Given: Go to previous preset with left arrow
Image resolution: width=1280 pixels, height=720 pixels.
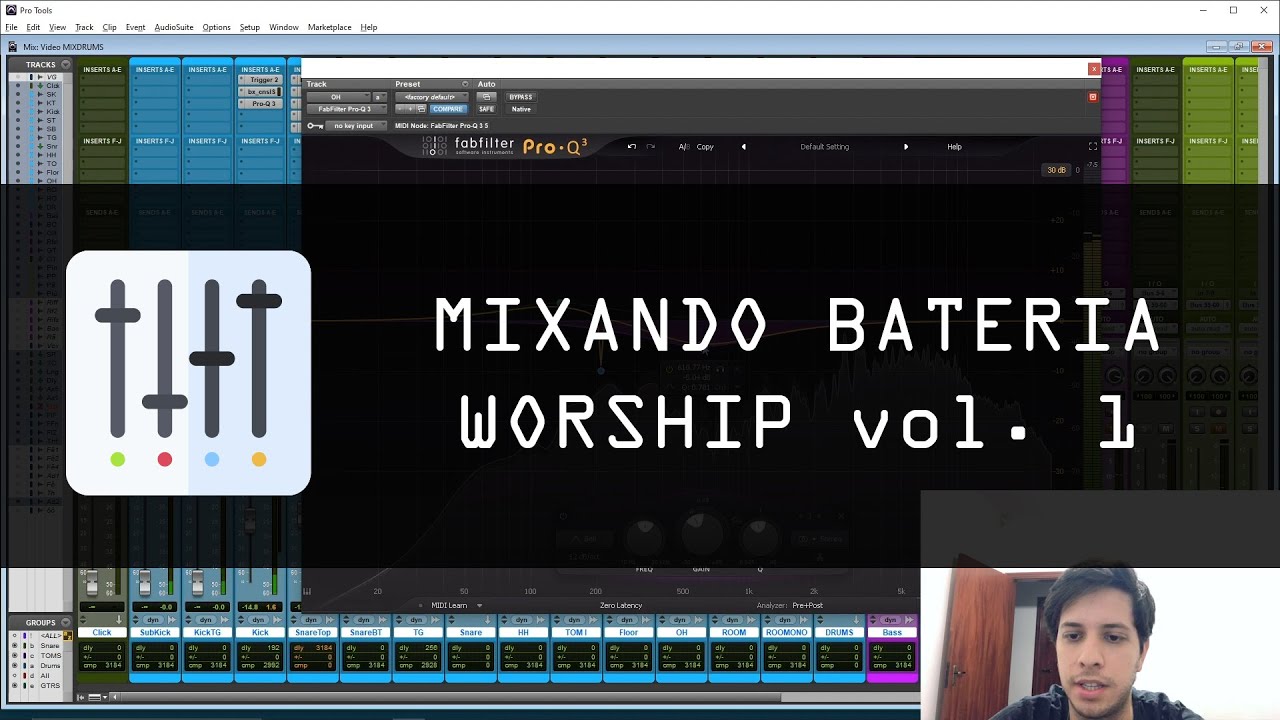Looking at the screenshot, I should [743, 147].
